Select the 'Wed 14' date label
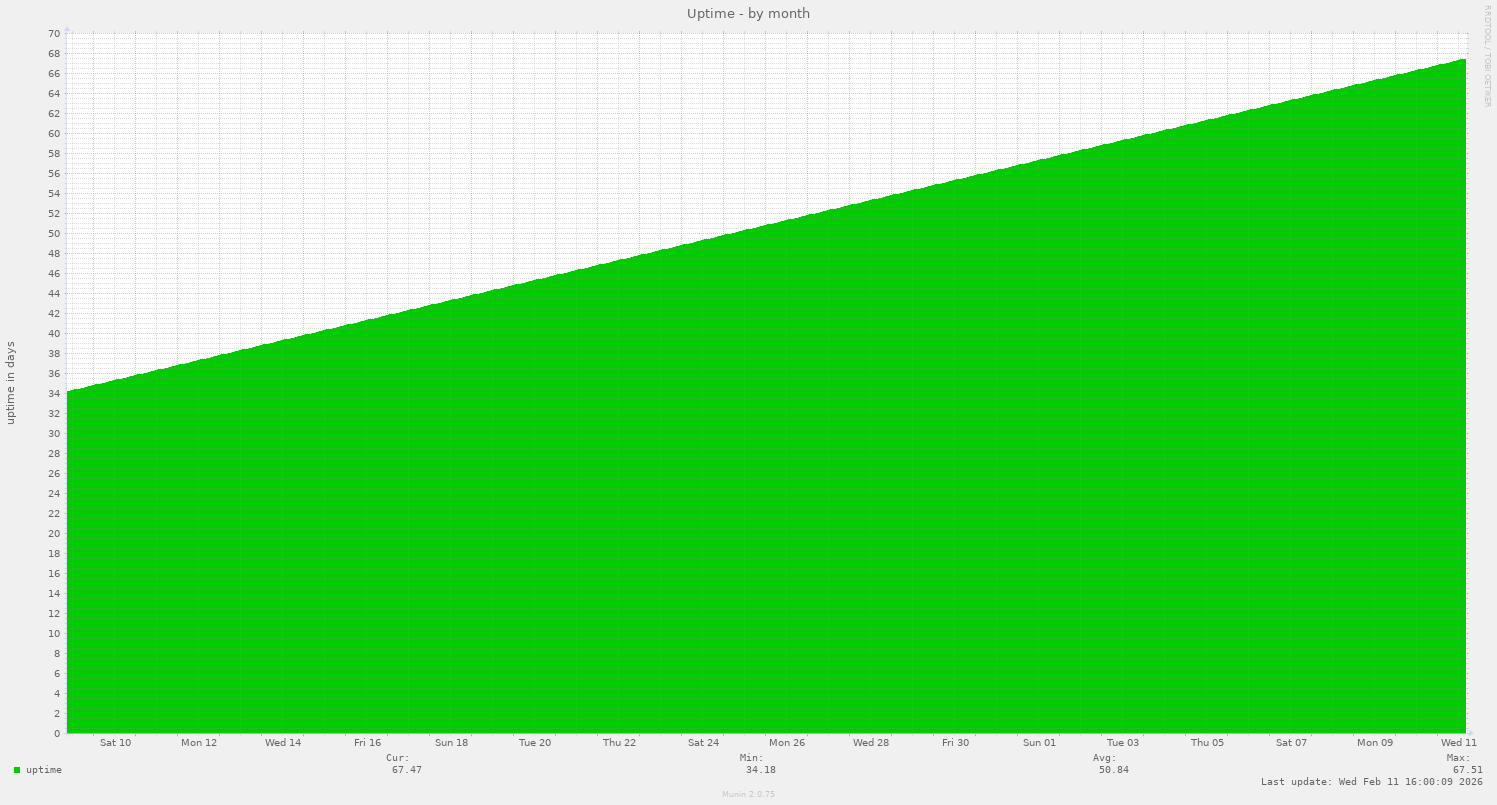 point(283,742)
